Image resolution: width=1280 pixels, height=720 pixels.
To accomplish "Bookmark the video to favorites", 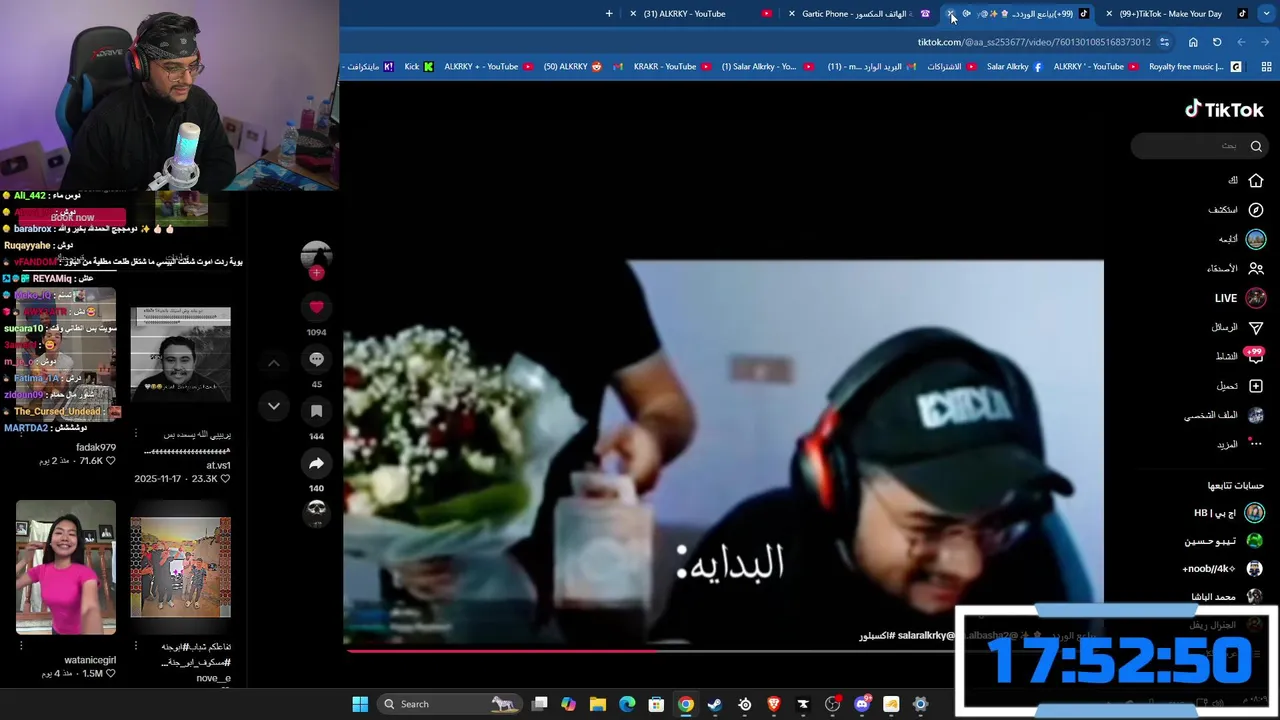I will (x=316, y=411).
